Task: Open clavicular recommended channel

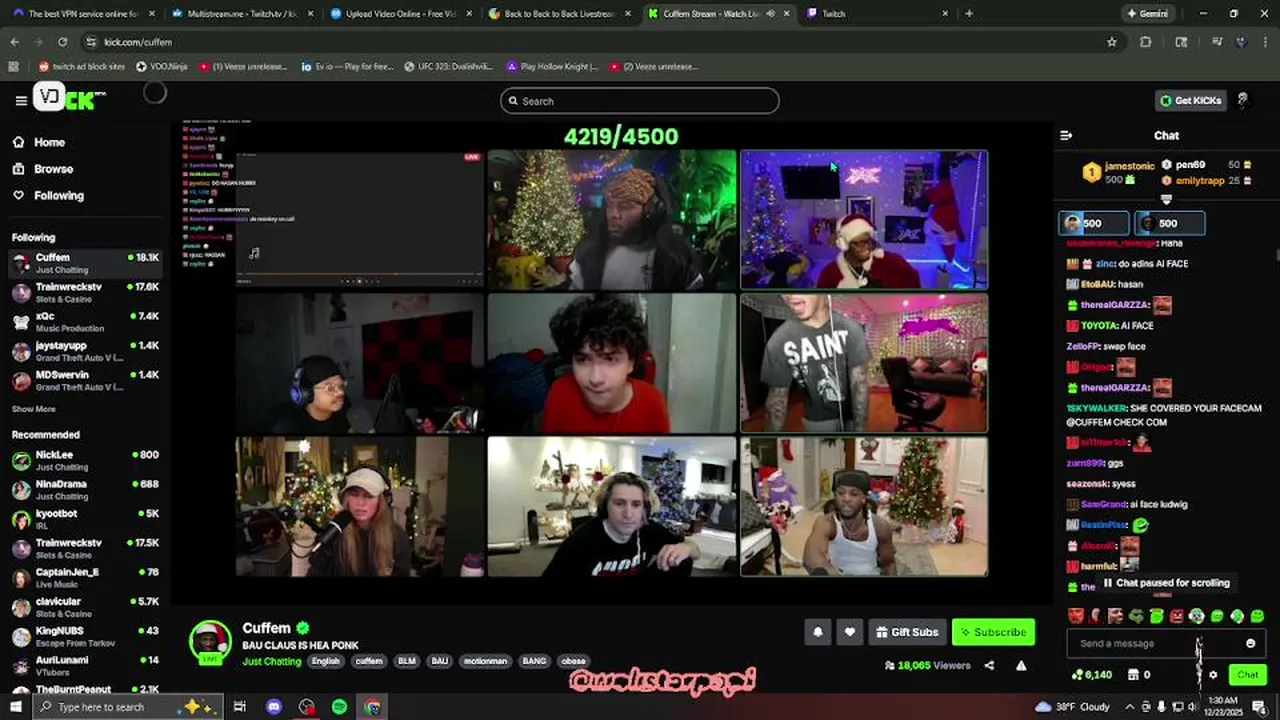Action: [x=85, y=607]
